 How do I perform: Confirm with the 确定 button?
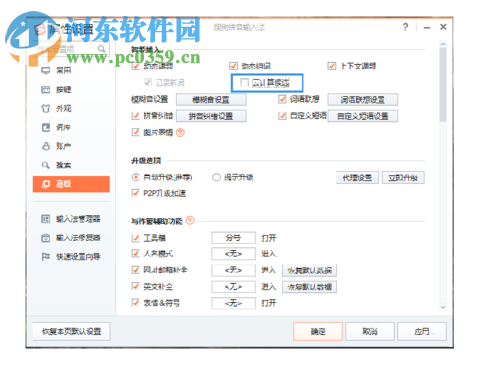(318, 331)
